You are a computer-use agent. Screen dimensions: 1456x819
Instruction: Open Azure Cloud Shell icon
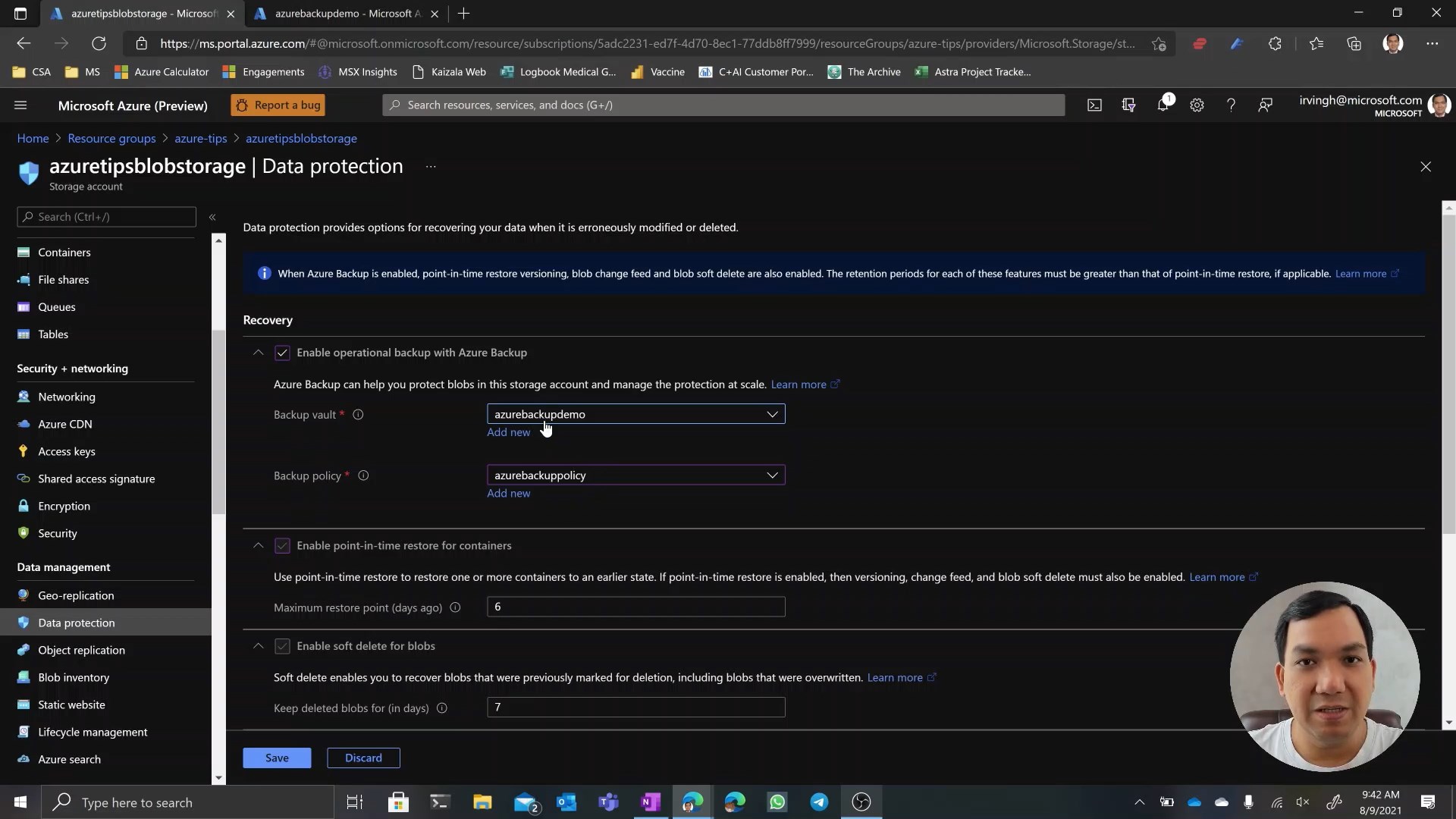pos(1094,105)
